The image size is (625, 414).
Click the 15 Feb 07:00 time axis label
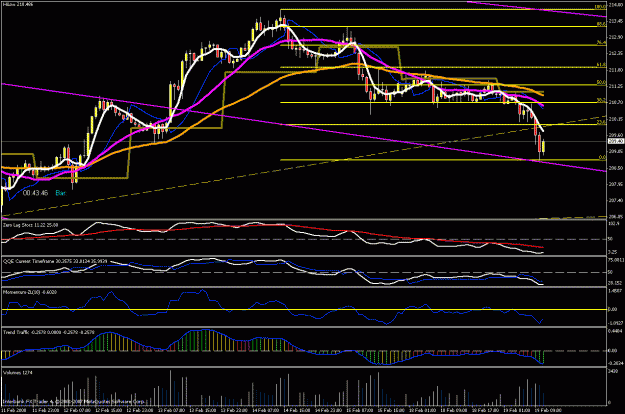[358, 410]
